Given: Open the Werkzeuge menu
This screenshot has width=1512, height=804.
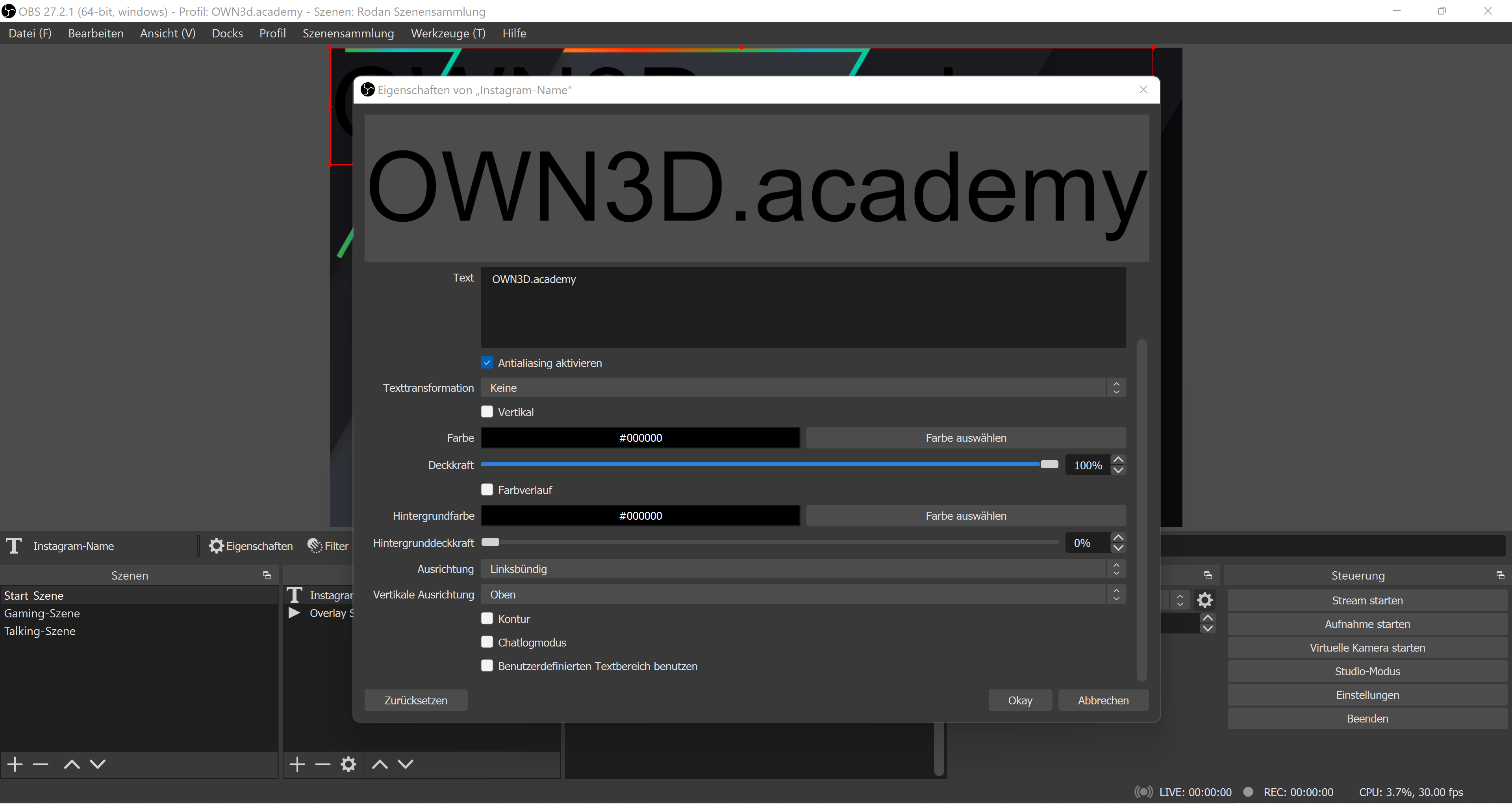Looking at the screenshot, I should [x=448, y=33].
